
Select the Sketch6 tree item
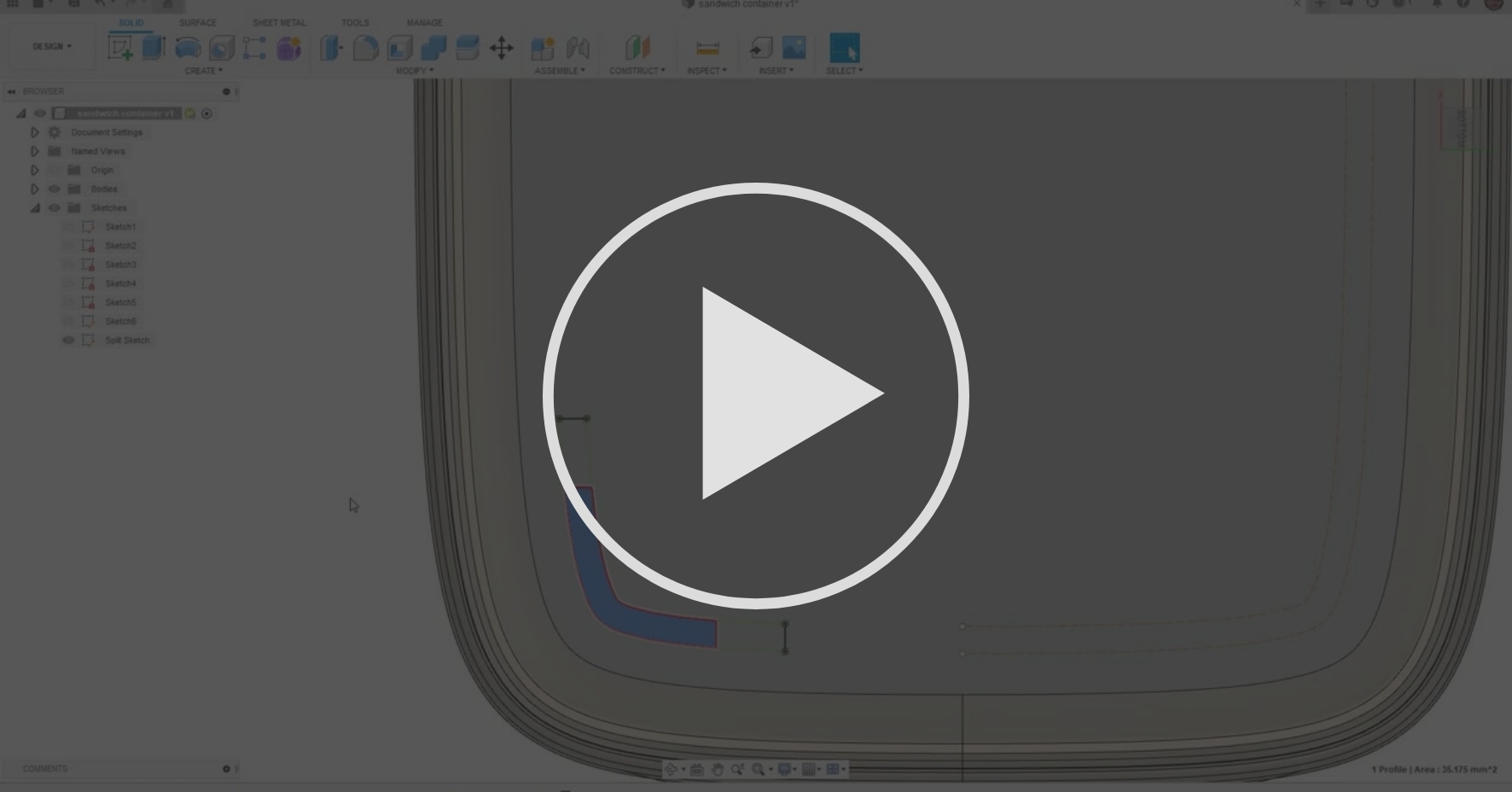[x=121, y=321]
